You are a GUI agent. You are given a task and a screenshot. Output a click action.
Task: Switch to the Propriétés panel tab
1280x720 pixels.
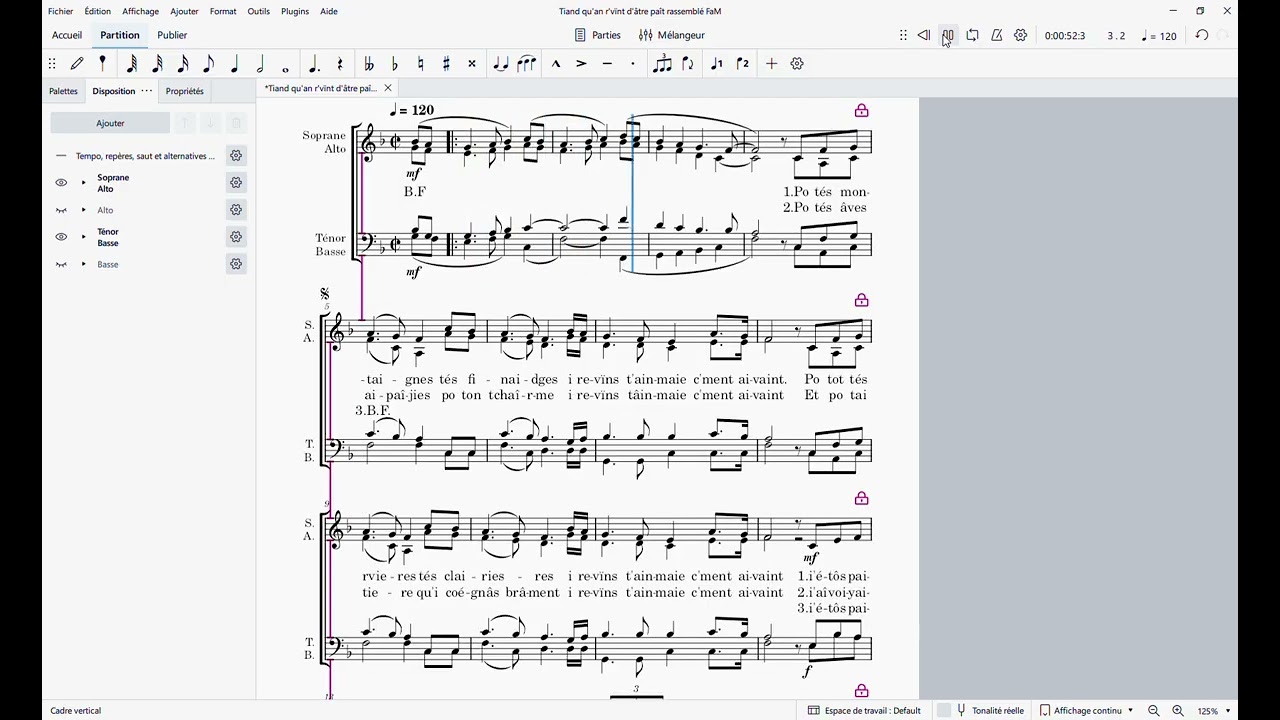tap(185, 91)
